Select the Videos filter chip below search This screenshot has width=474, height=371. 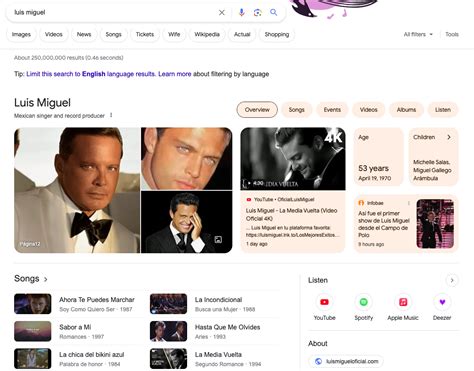click(x=54, y=34)
